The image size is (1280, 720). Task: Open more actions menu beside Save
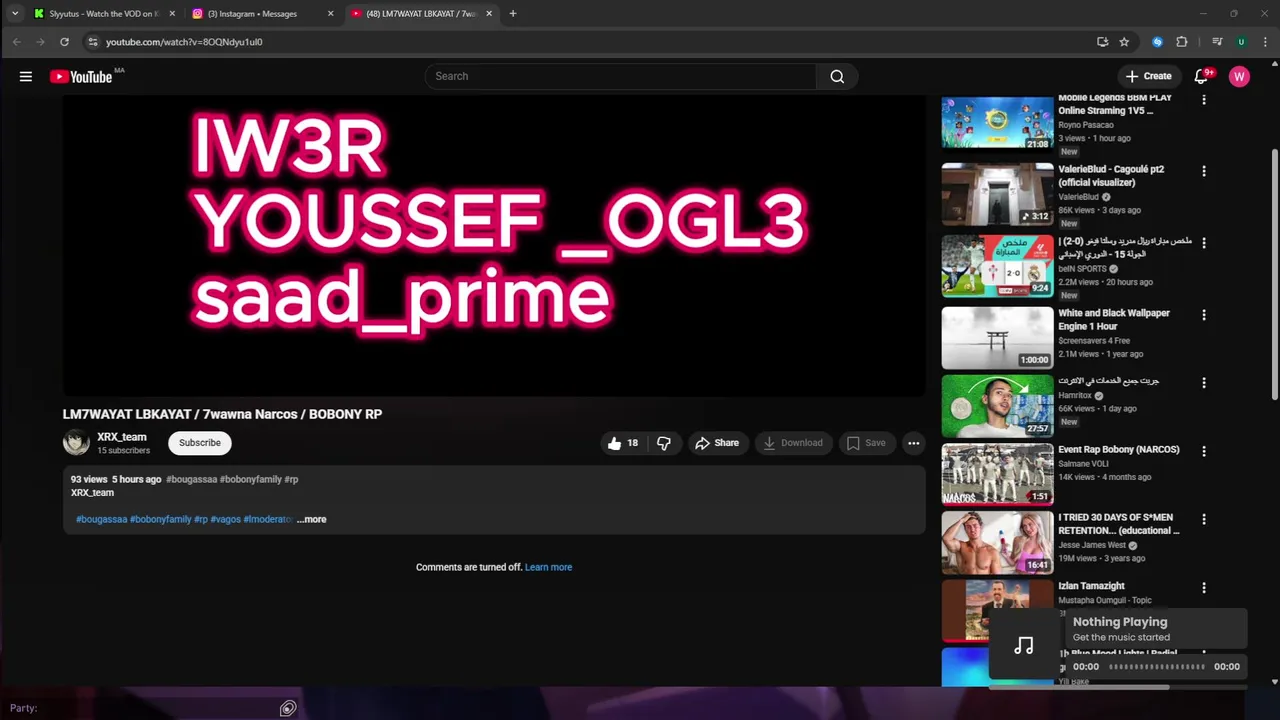coord(913,443)
